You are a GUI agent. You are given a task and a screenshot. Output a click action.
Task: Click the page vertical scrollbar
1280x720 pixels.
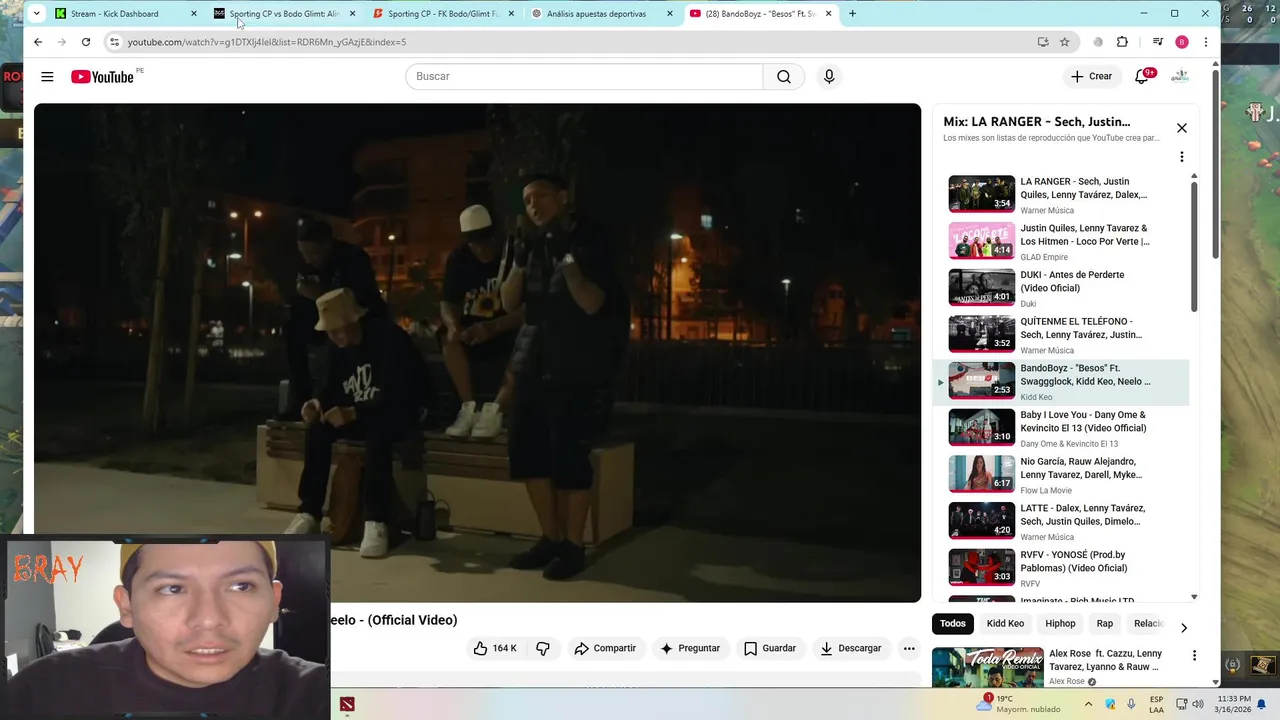click(x=1215, y=164)
